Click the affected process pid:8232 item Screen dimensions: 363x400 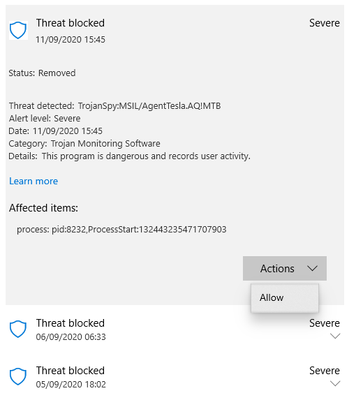(121, 230)
